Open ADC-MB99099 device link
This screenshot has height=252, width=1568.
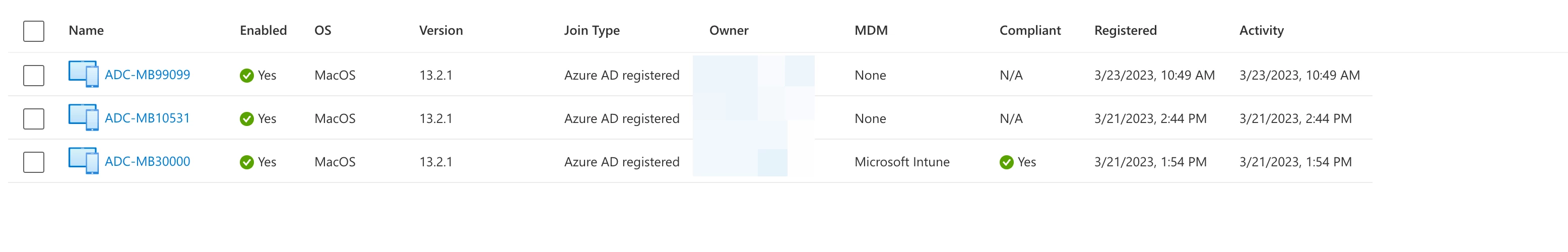pos(147,75)
